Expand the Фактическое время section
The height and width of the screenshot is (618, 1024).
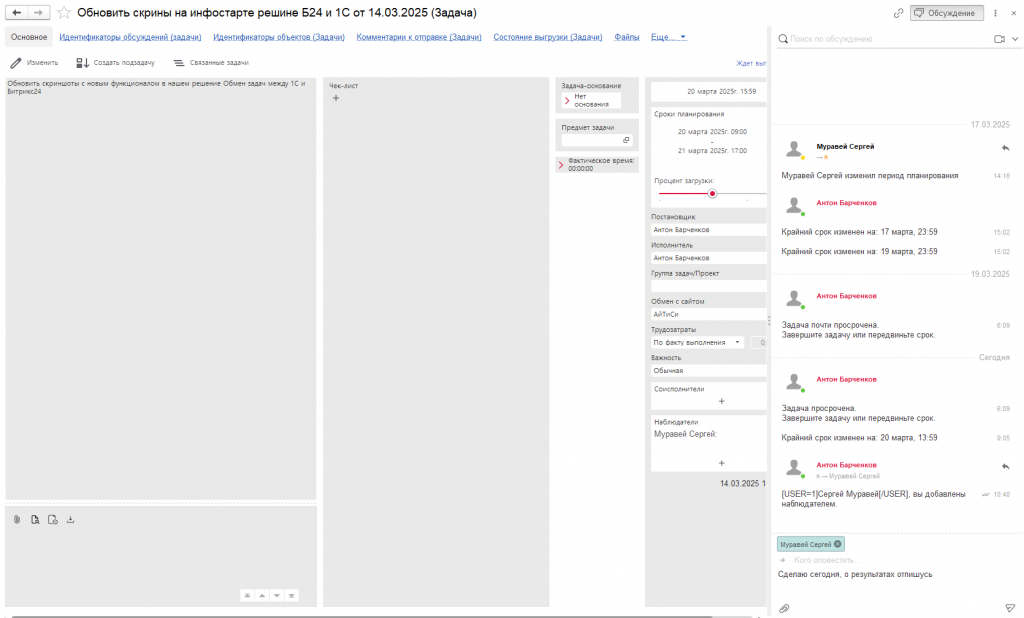click(x=561, y=165)
